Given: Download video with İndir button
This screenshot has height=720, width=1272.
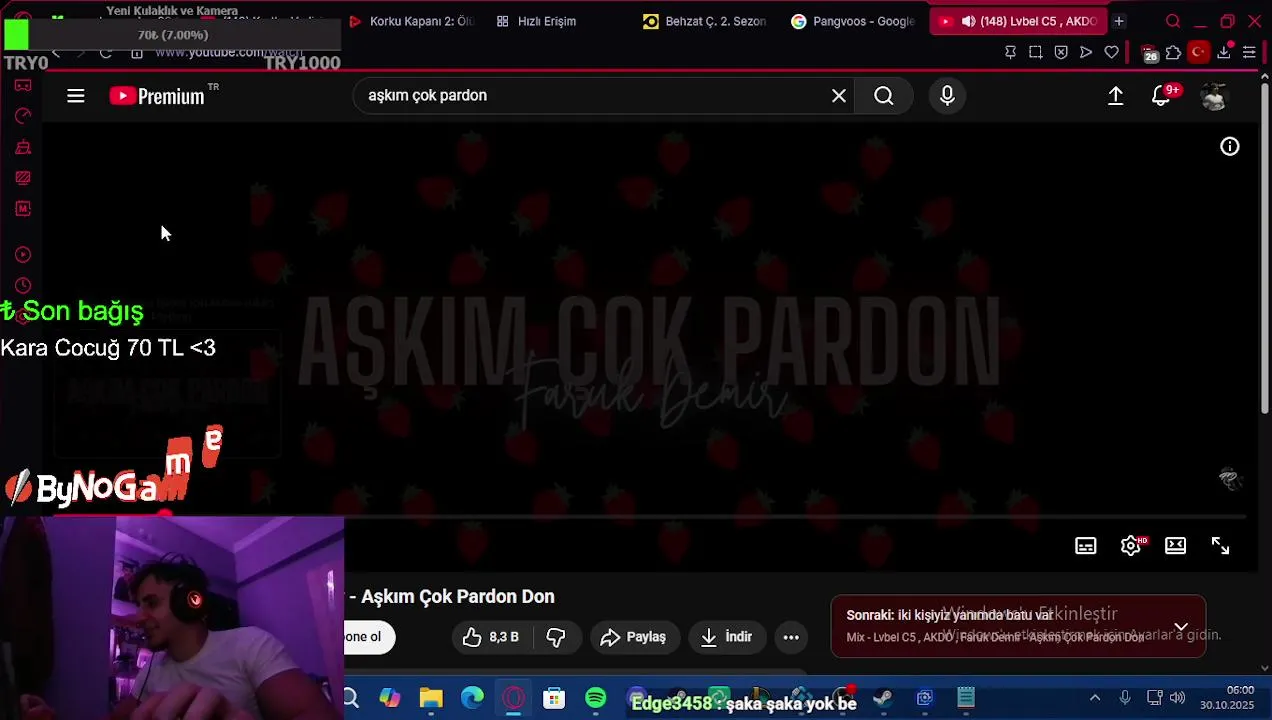Looking at the screenshot, I should coord(727,637).
